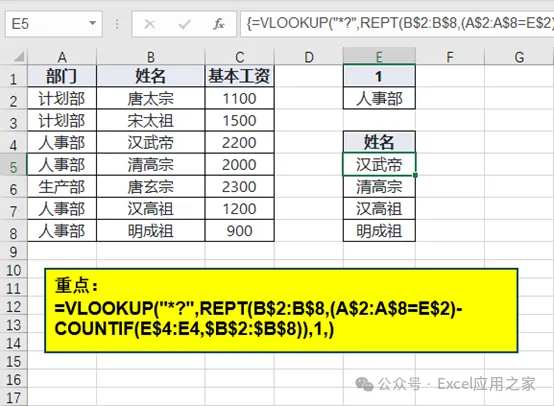Screen dimensions: 554x406
Task: Select cell A2 计划部
Action: (62, 98)
